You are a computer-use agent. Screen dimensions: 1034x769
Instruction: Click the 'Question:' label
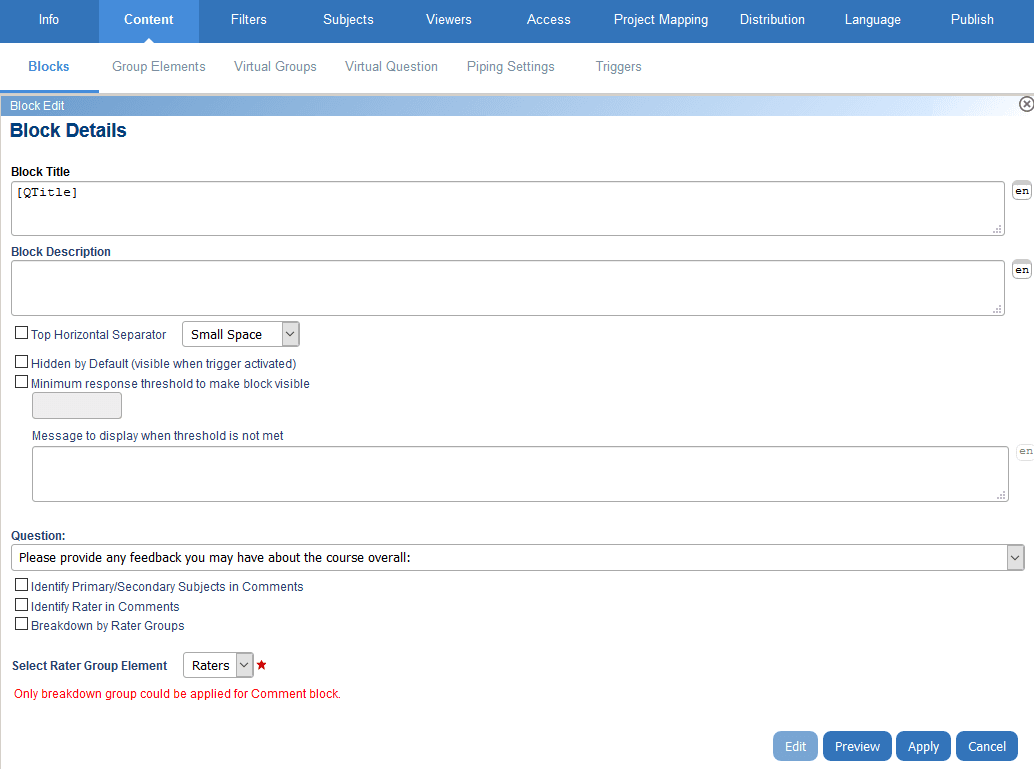(x=38, y=536)
